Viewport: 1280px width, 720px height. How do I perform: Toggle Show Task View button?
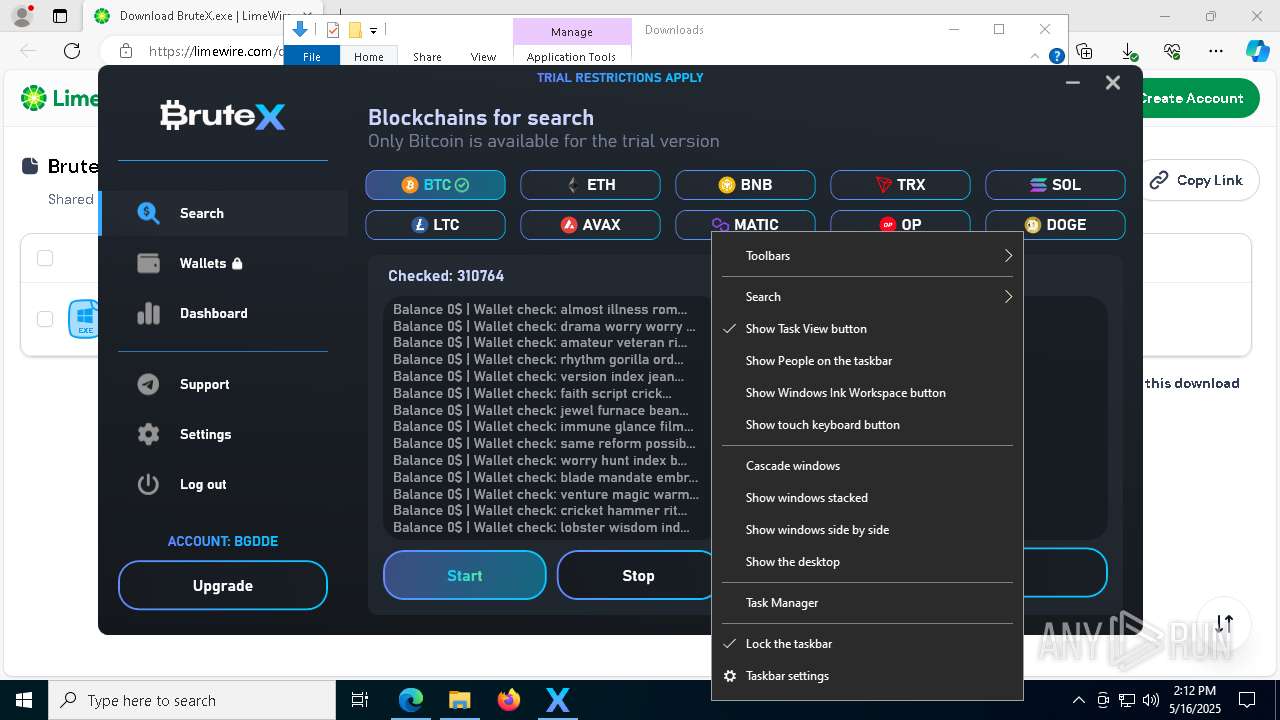click(867, 329)
